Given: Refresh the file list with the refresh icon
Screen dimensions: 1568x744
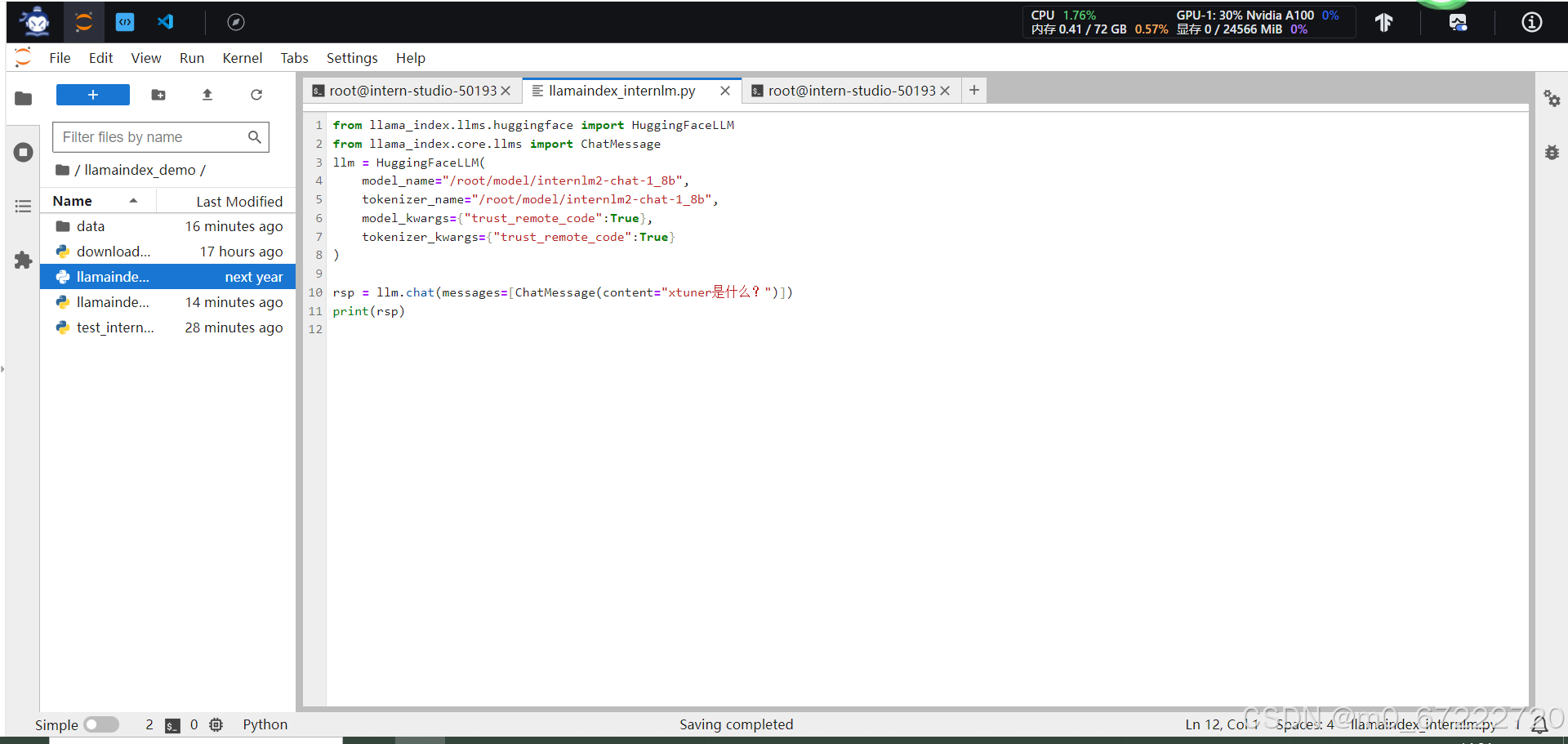Looking at the screenshot, I should 256,95.
